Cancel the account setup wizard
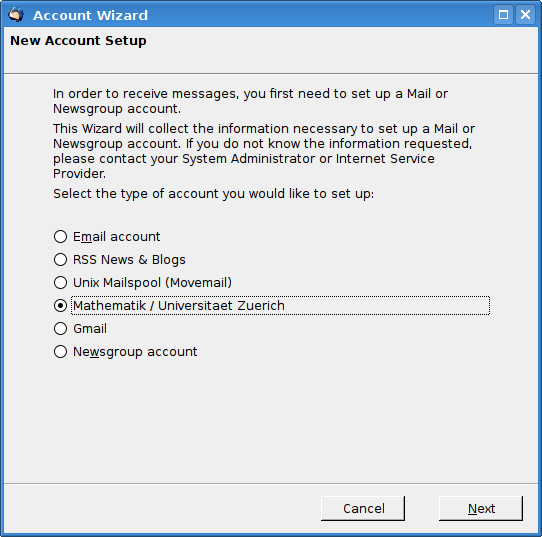This screenshot has height=537, width=542. tap(363, 508)
